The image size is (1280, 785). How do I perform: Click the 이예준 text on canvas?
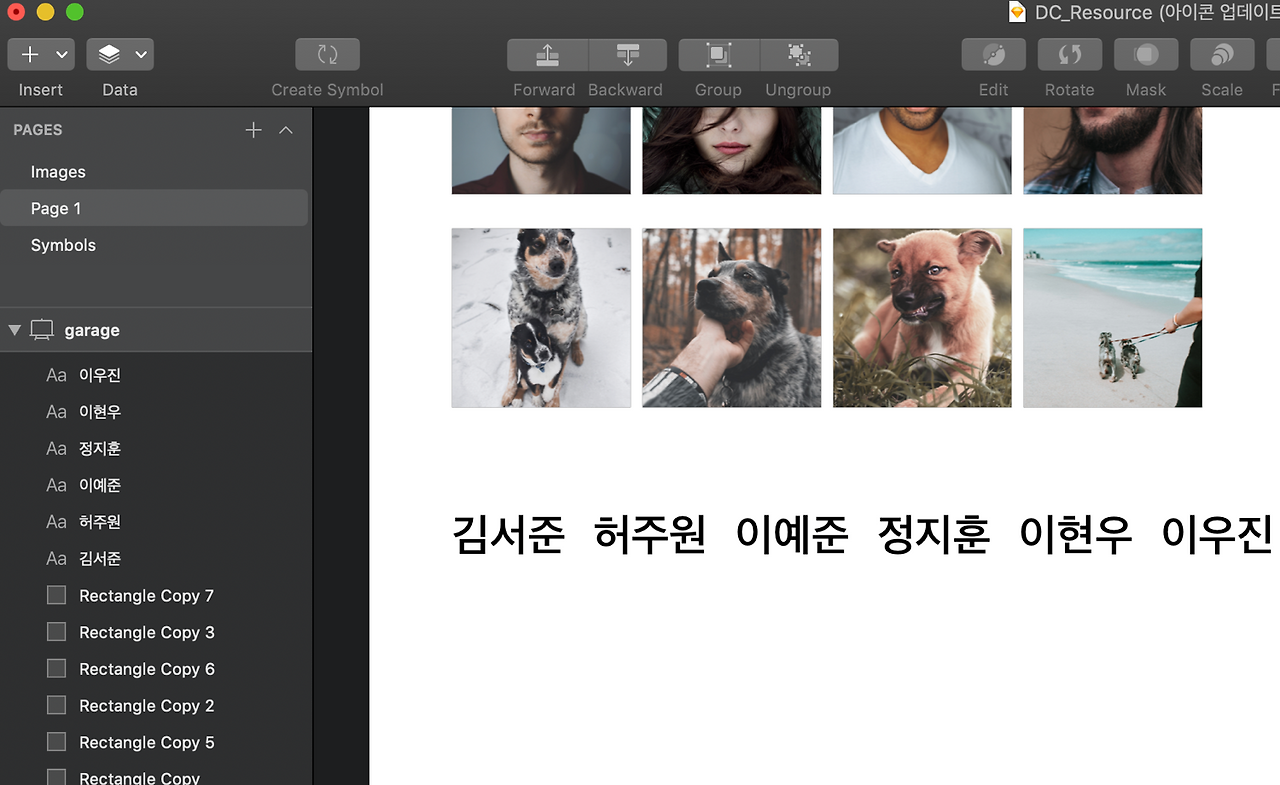[792, 534]
